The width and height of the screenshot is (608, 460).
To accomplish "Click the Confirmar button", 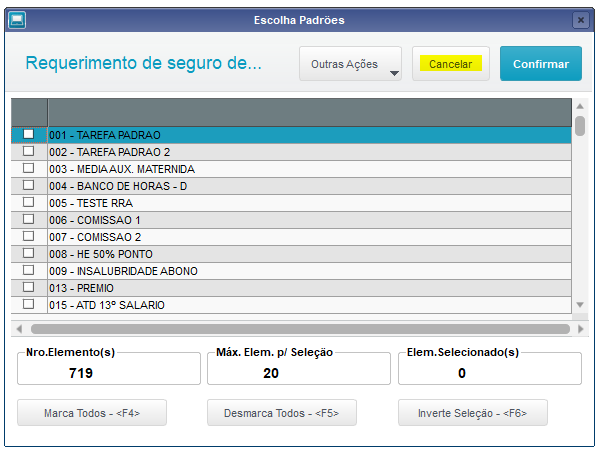I will tap(541, 64).
